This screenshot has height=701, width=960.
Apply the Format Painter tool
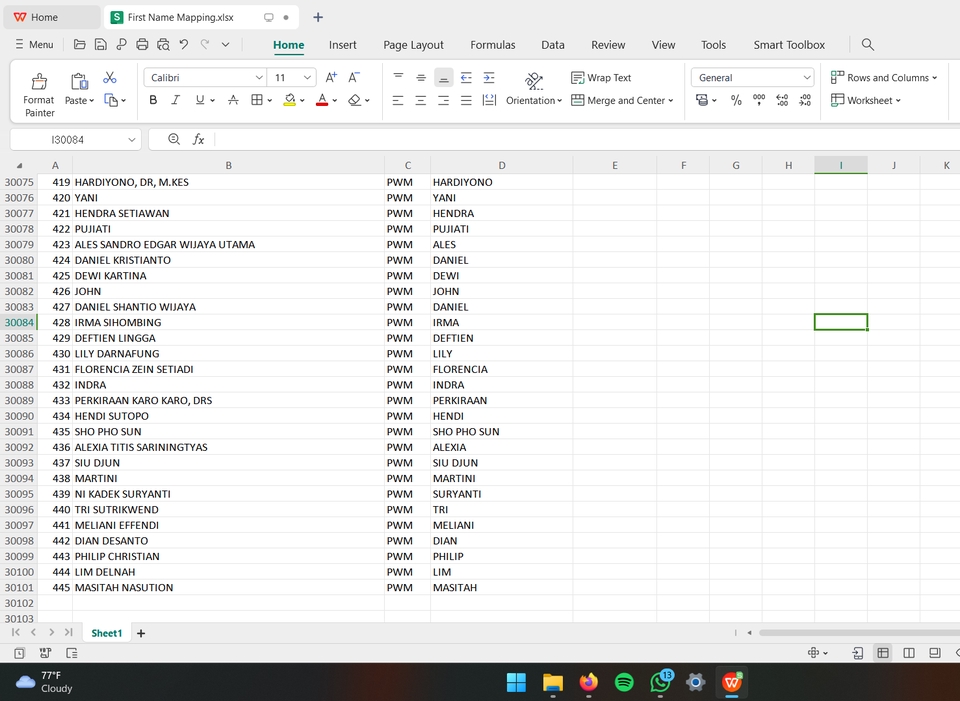click(x=38, y=89)
